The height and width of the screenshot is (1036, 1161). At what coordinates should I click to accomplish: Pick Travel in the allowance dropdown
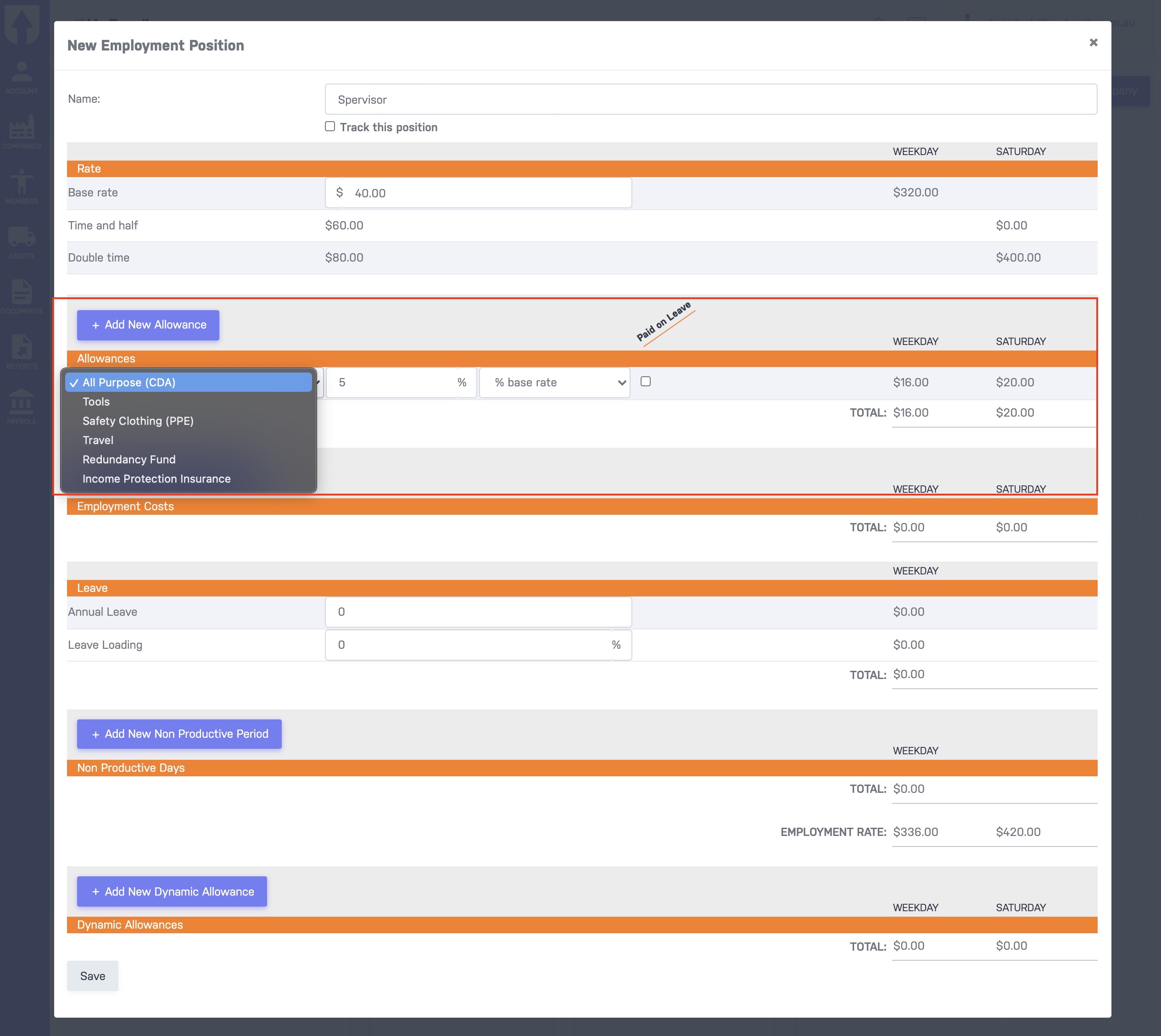click(98, 440)
